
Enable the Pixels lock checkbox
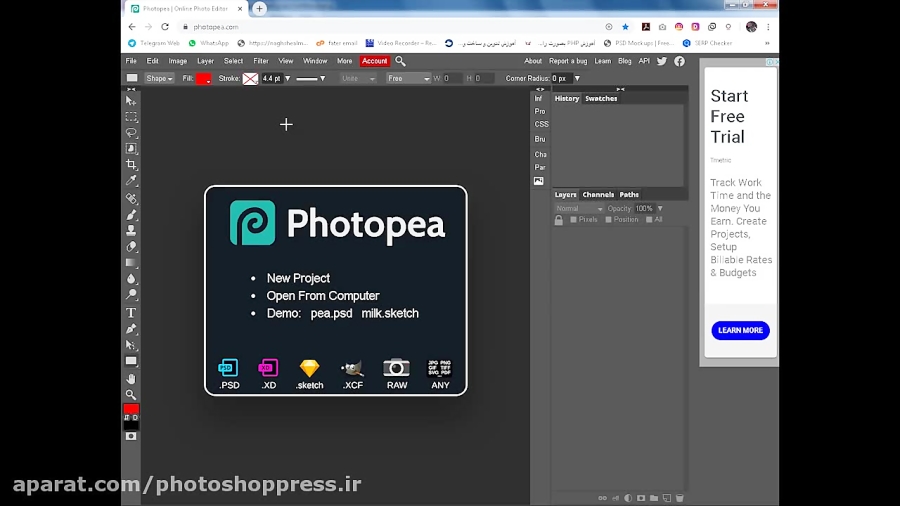573,220
